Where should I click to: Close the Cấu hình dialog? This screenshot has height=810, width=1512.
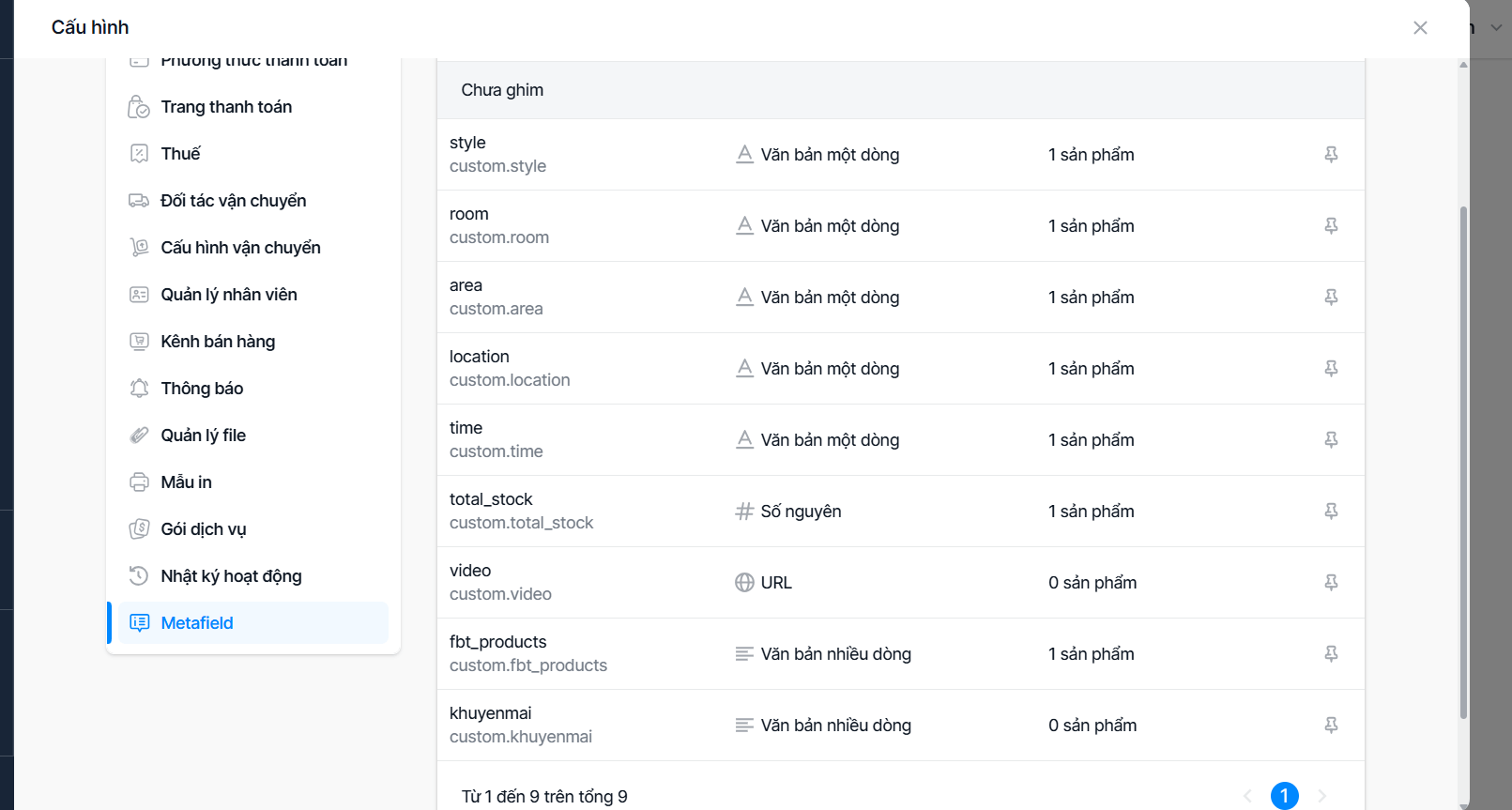coord(1420,28)
